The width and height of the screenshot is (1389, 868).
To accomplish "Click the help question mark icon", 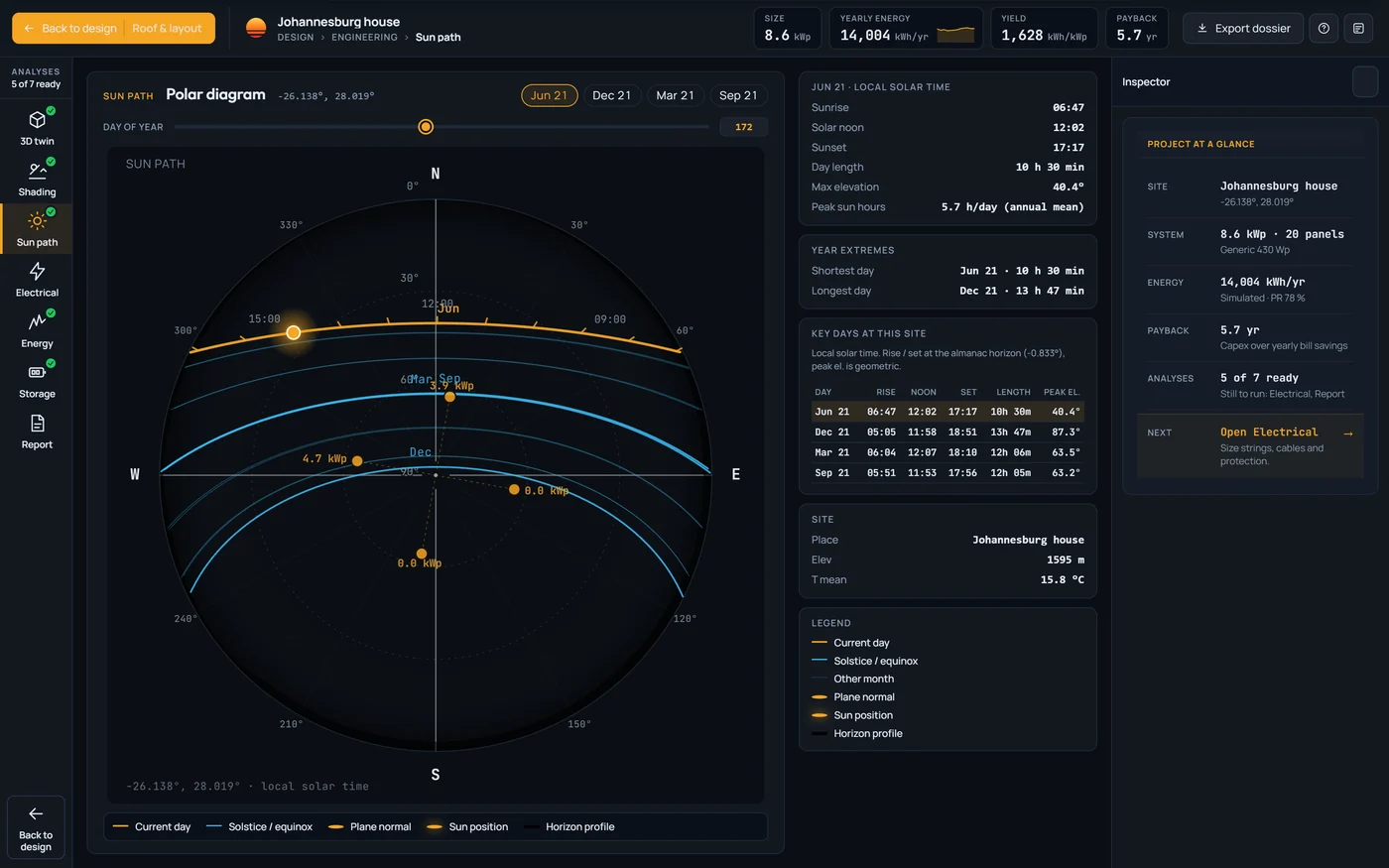I will [x=1324, y=29].
